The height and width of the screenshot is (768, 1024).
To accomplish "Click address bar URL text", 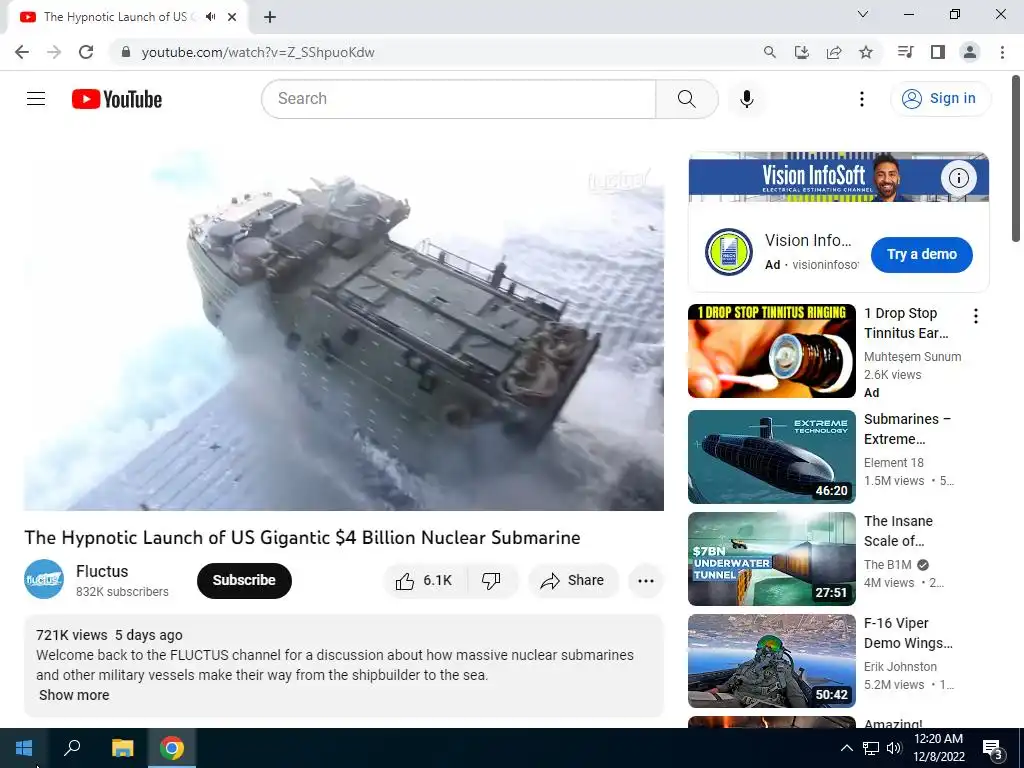I will pyautogui.click(x=258, y=52).
